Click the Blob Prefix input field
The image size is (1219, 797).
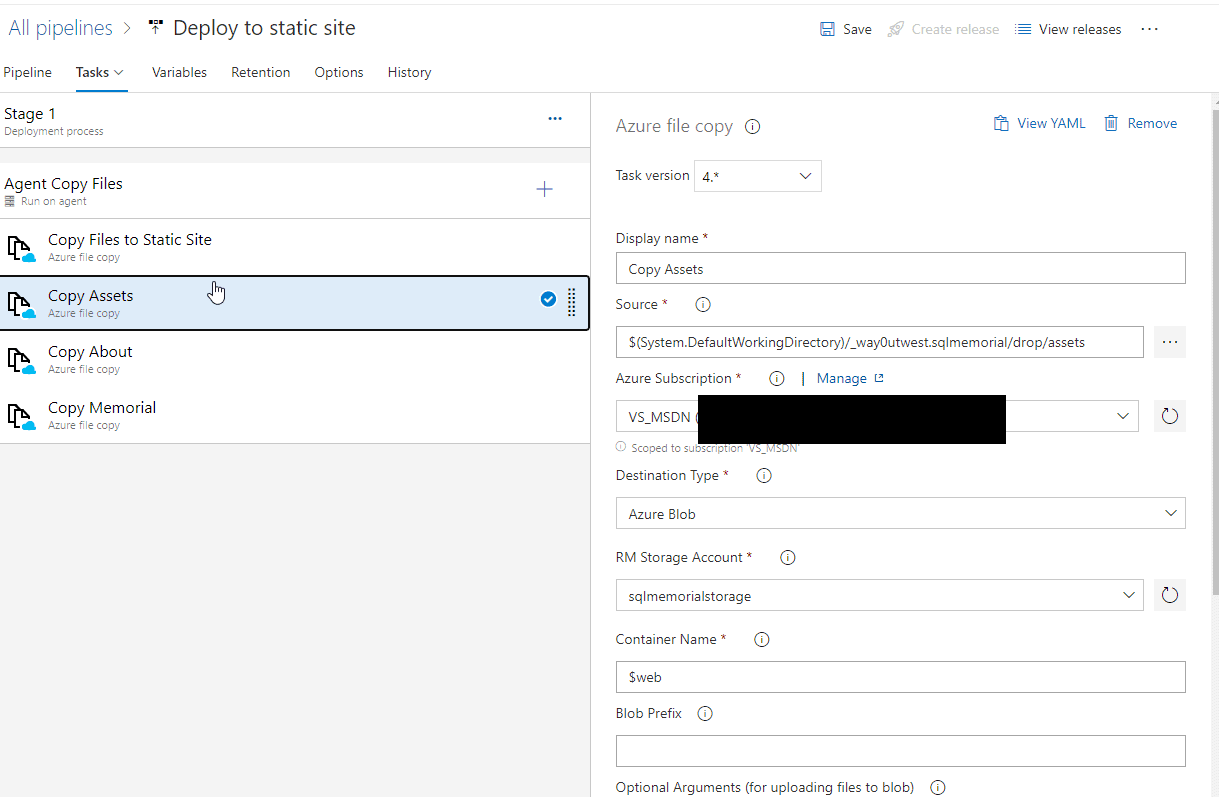[x=900, y=751]
